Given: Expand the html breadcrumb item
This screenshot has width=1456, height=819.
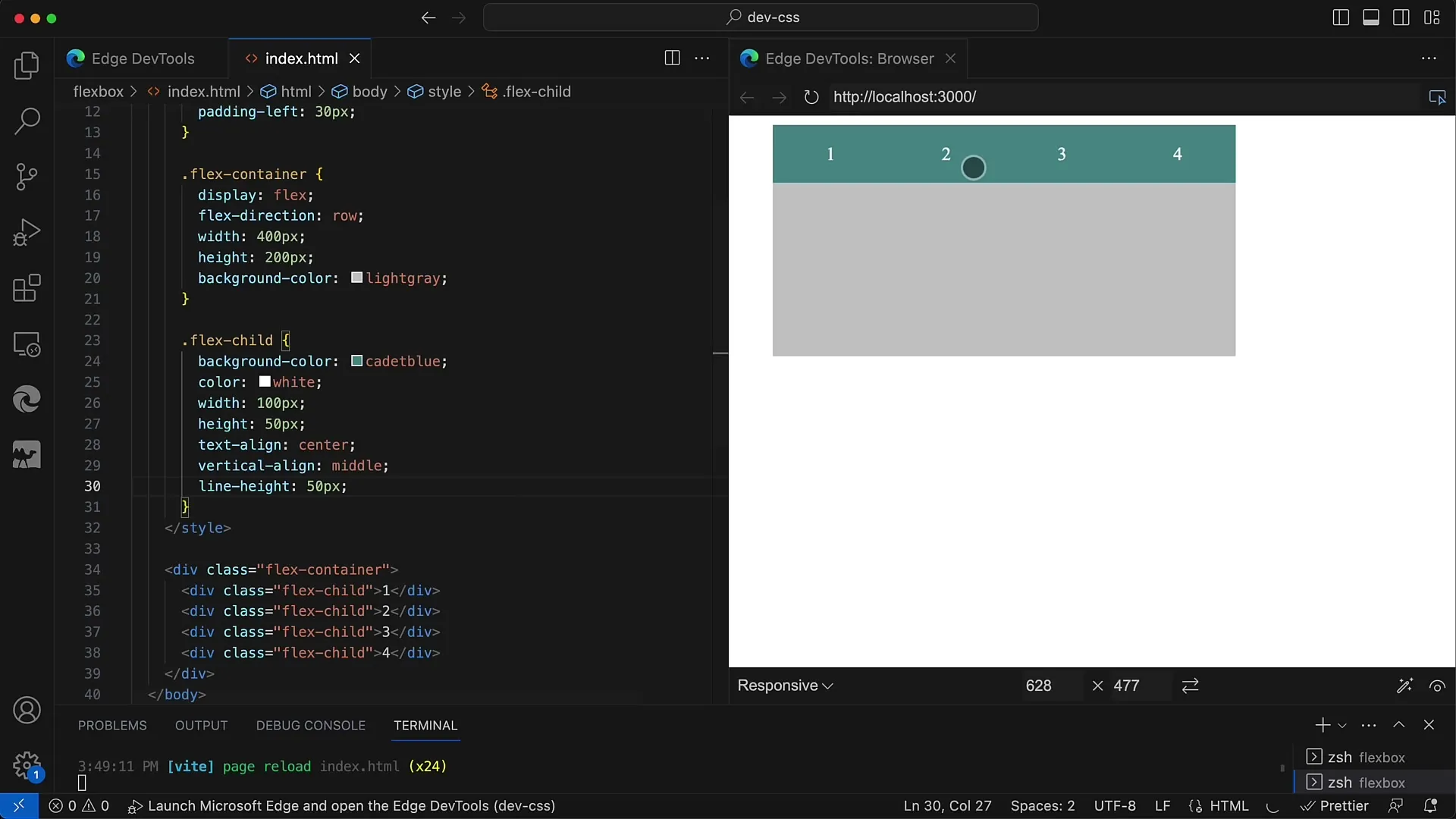Looking at the screenshot, I should pyautogui.click(x=286, y=92).
